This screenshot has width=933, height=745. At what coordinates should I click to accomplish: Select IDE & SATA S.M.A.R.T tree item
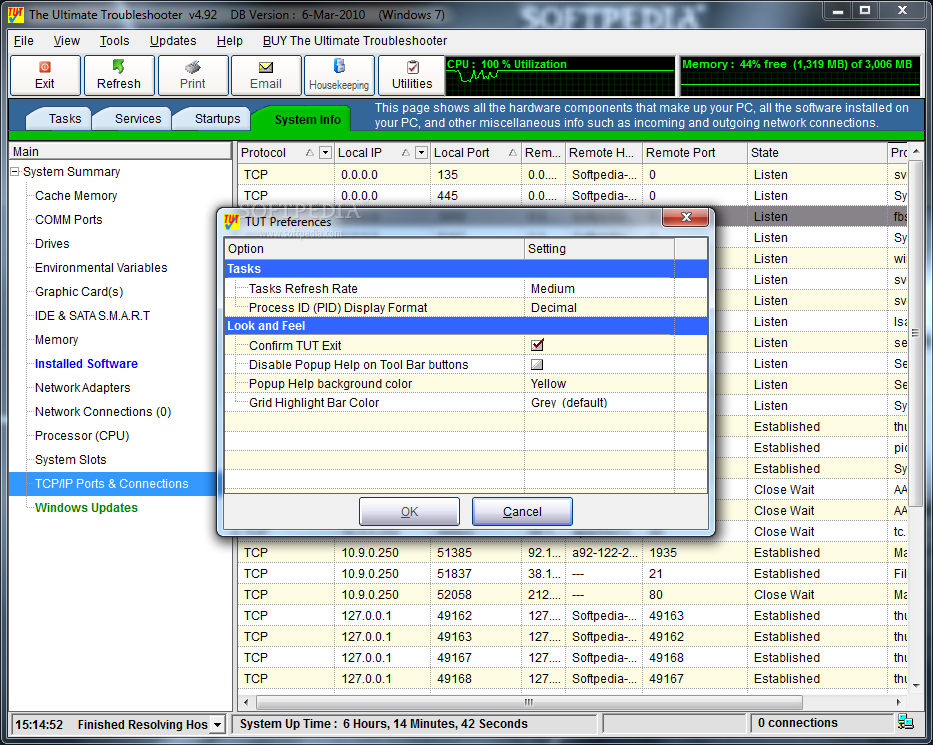[x=92, y=315]
